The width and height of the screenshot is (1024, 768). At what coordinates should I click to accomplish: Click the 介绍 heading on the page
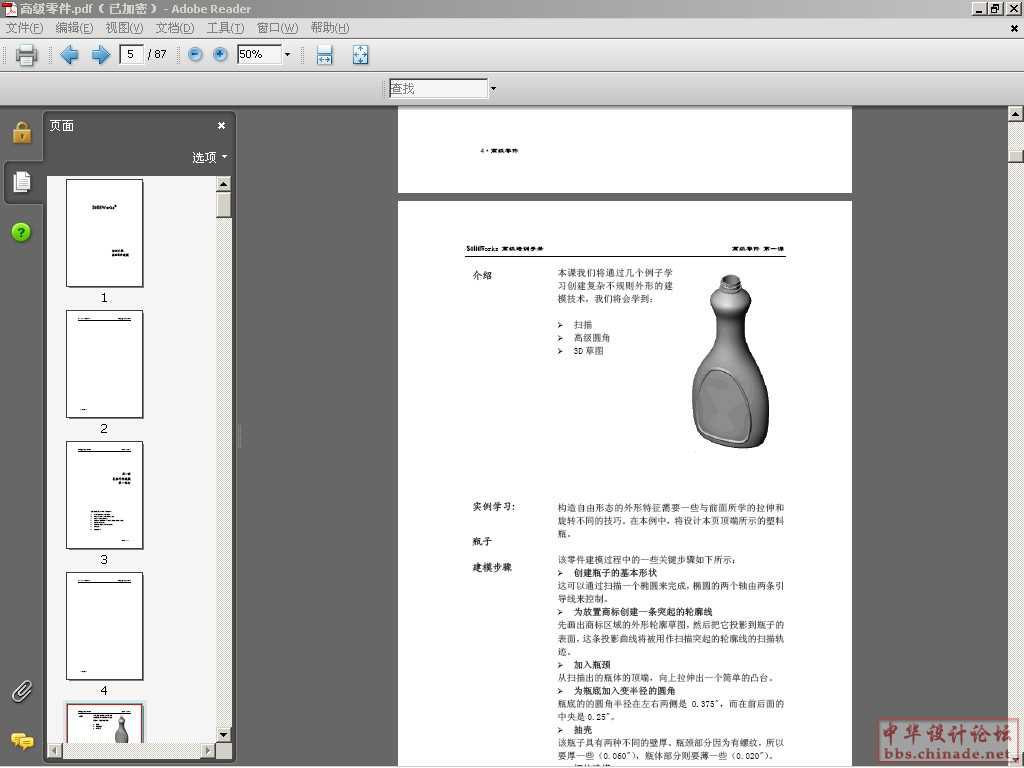(x=482, y=275)
